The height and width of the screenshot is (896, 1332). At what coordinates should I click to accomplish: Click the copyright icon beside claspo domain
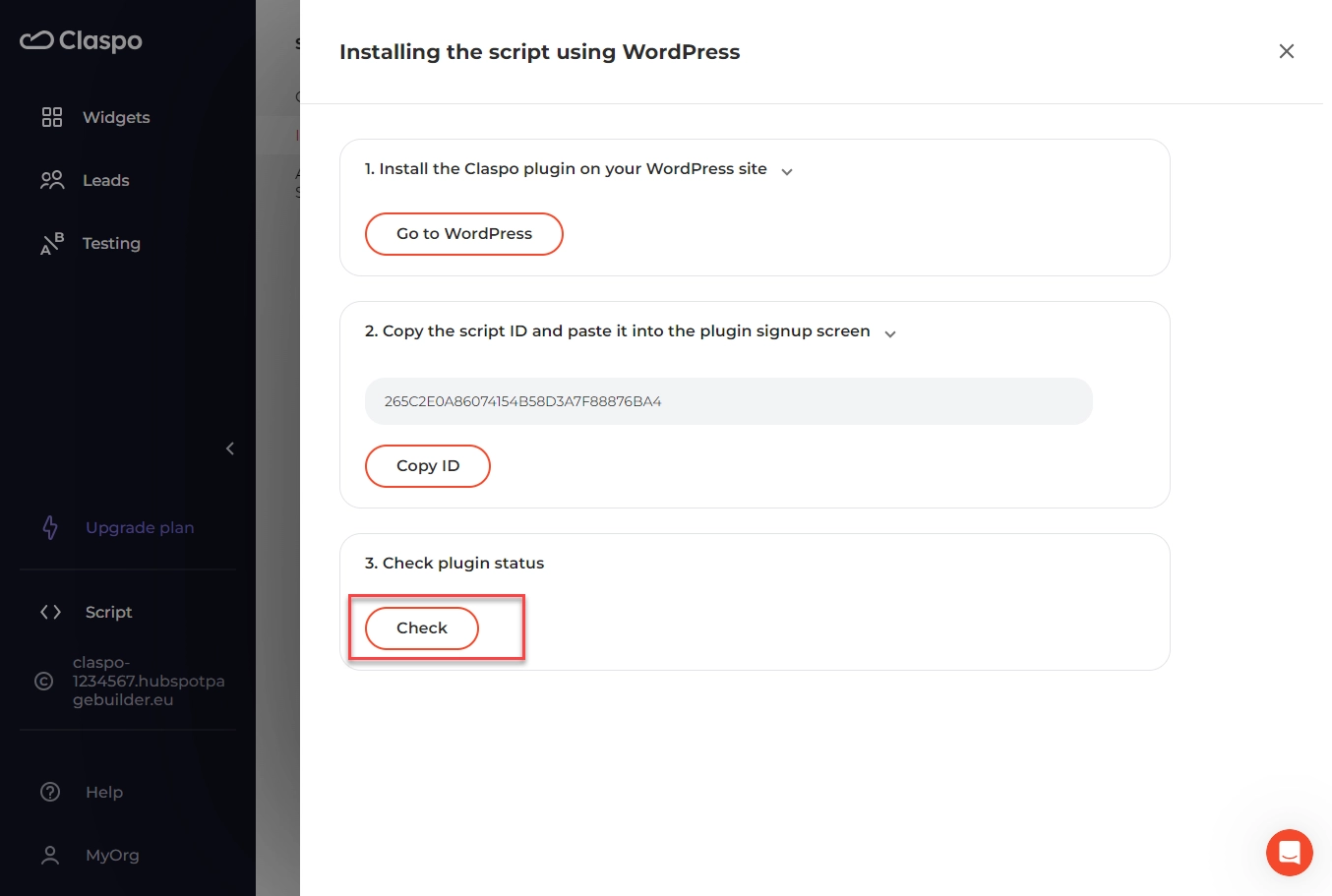point(43,681)
